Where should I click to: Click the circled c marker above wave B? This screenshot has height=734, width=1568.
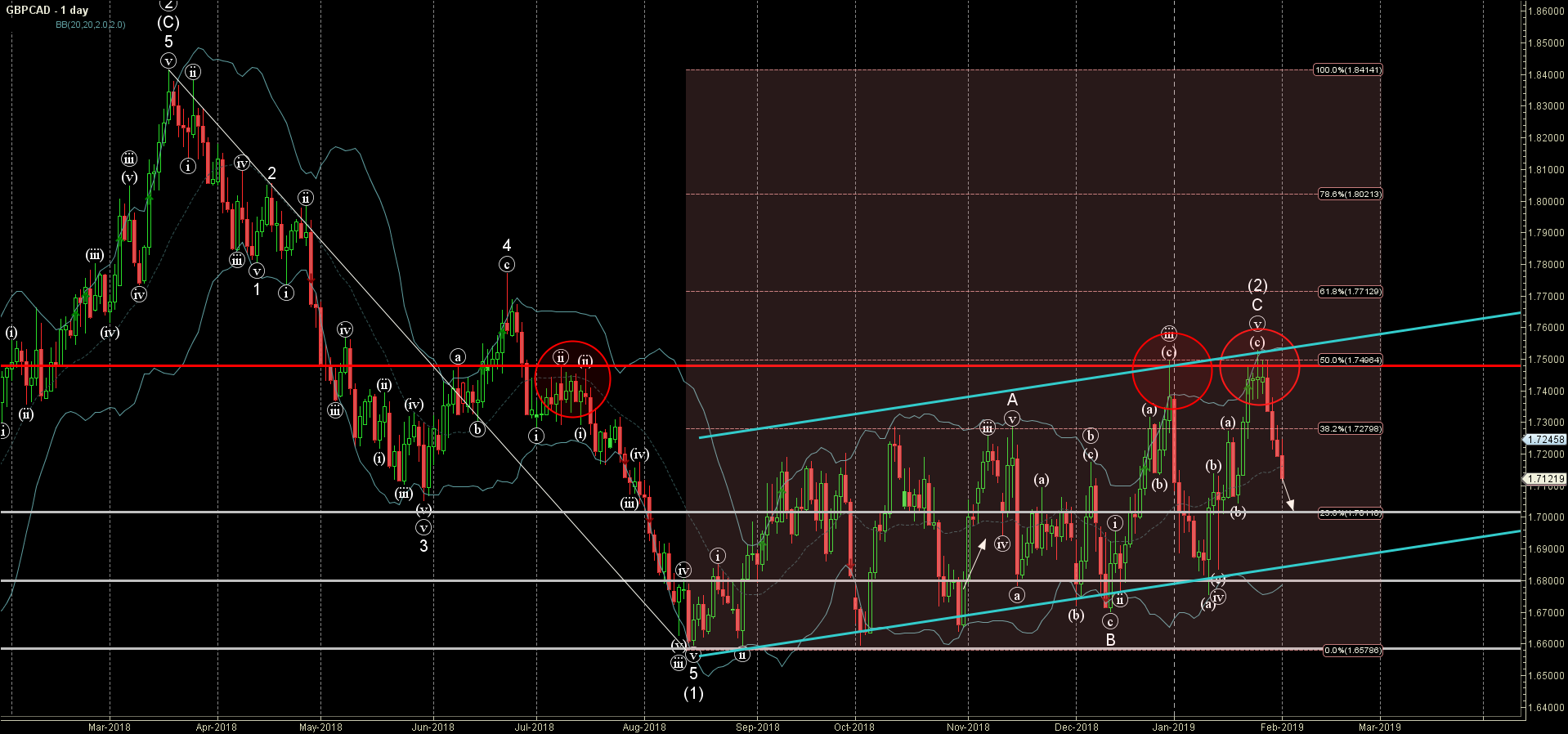tap(1110, 622)
